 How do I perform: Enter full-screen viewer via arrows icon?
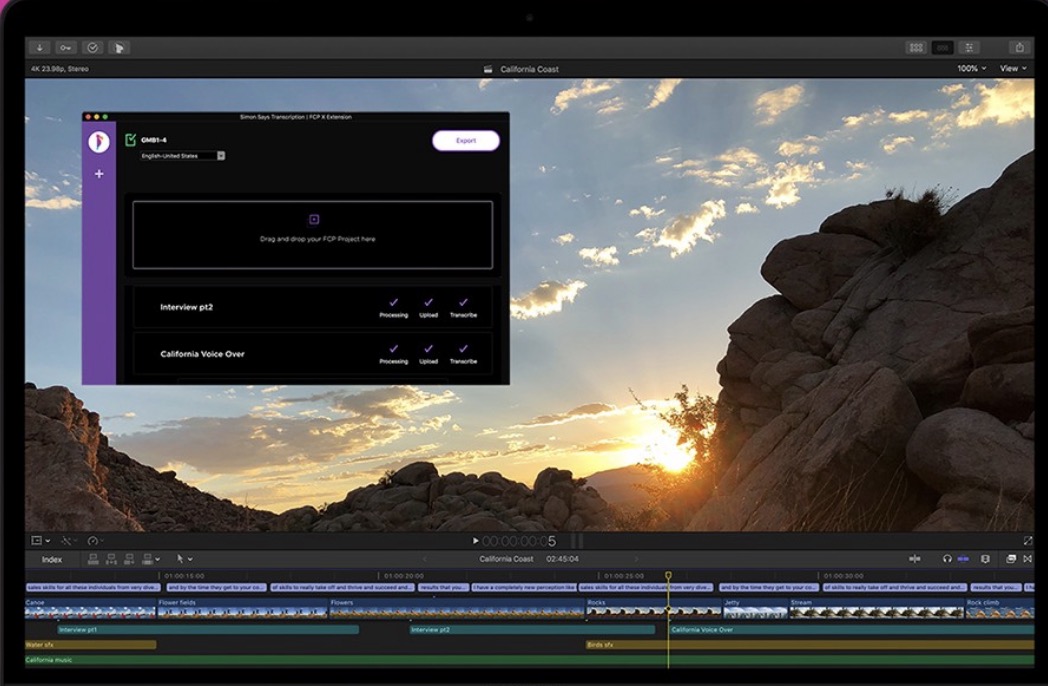(1028, 540)
